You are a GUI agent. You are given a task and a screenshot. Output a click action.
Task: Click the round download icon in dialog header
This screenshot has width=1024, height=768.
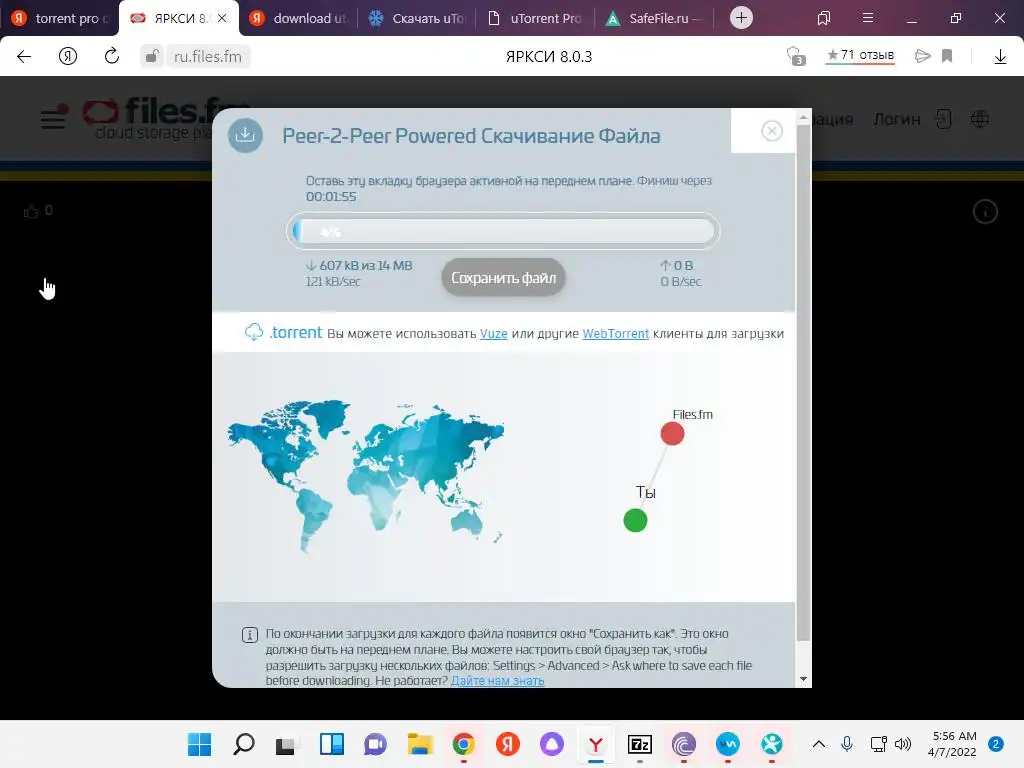pyautogui.click(x=245, y=135)
